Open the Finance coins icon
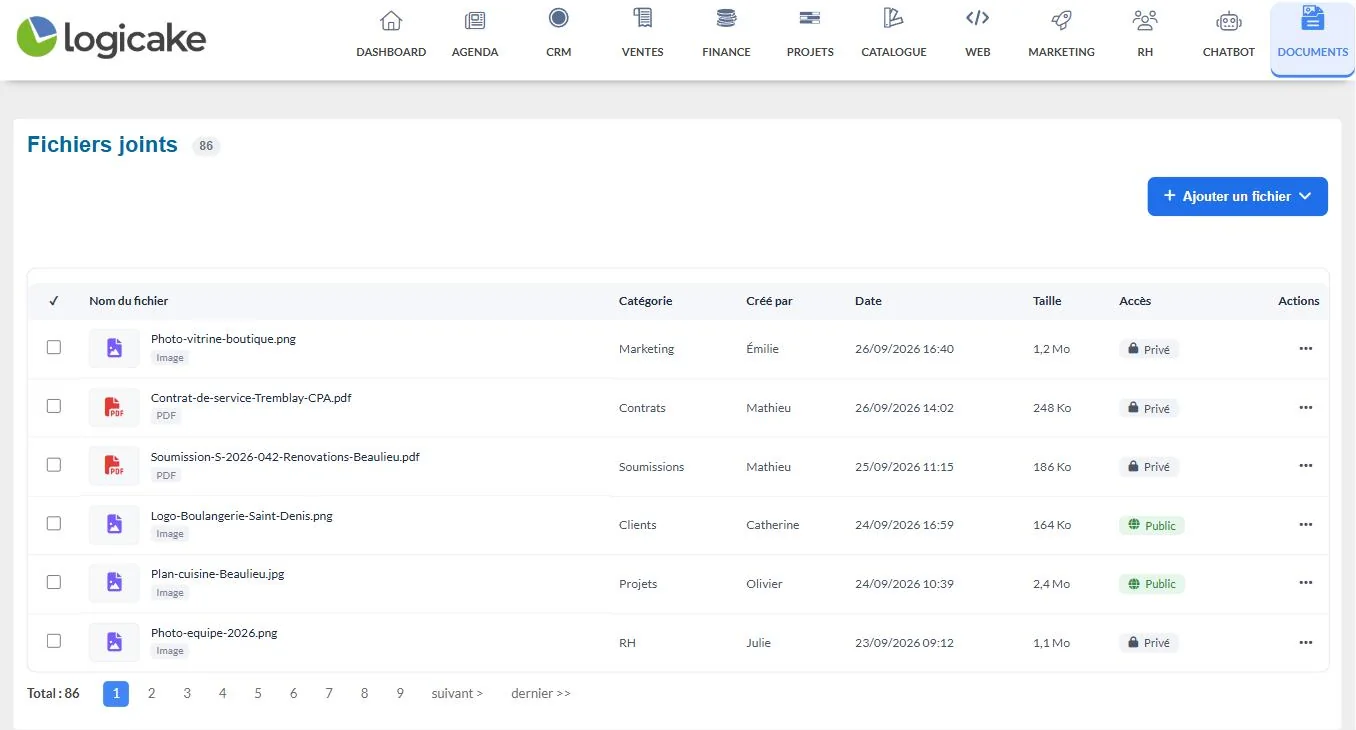Viewport: 1356px width, 730px height. pyautogui.click(x=726, y=18)
